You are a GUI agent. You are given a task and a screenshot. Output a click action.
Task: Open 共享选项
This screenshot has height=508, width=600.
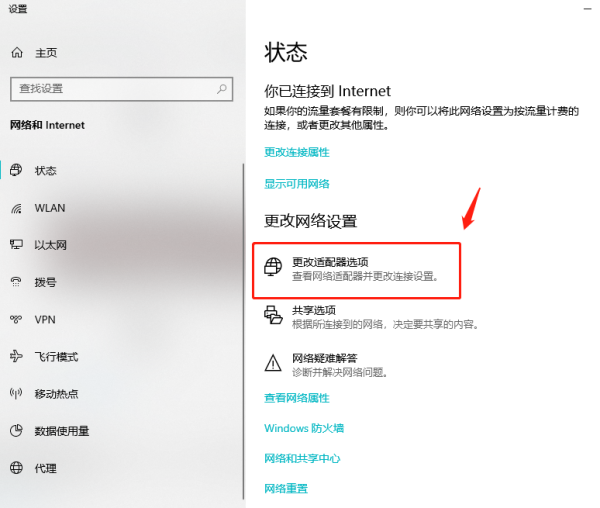[371, 317]
